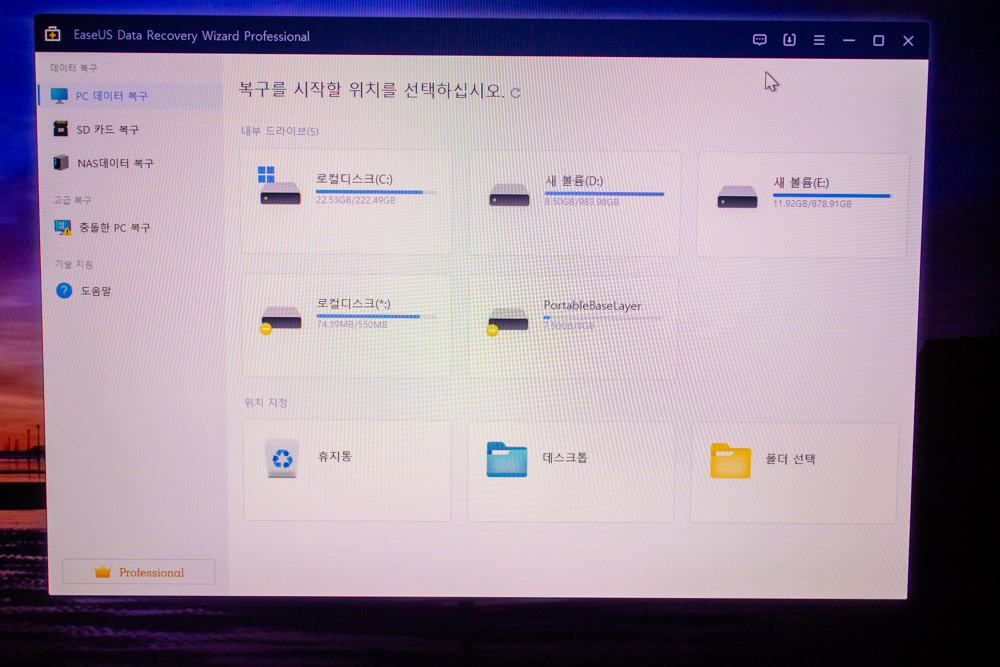The image size is (1000, 667).
Task: Click 폴더 선택 to pick a folder
Action: point(794,474)
